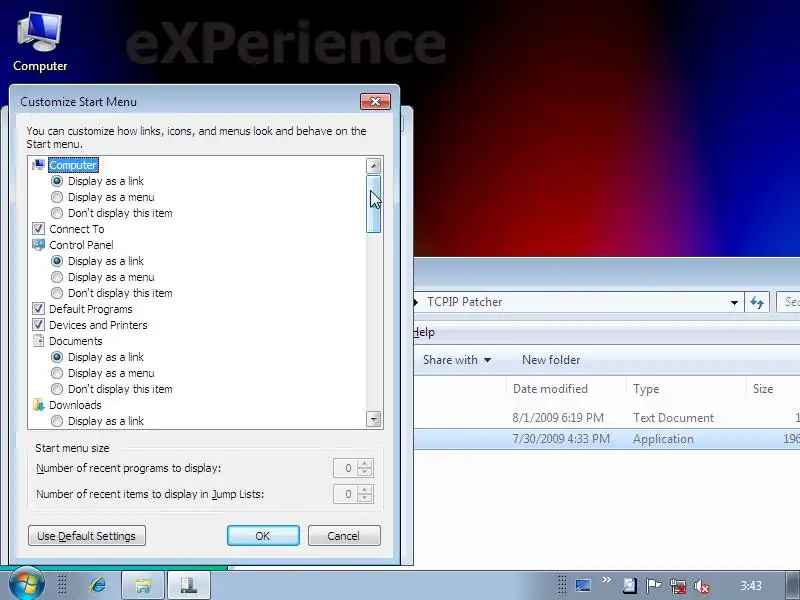Sort by Size column header
Viewport: 800px width, 600px height.
pos(773,389)
